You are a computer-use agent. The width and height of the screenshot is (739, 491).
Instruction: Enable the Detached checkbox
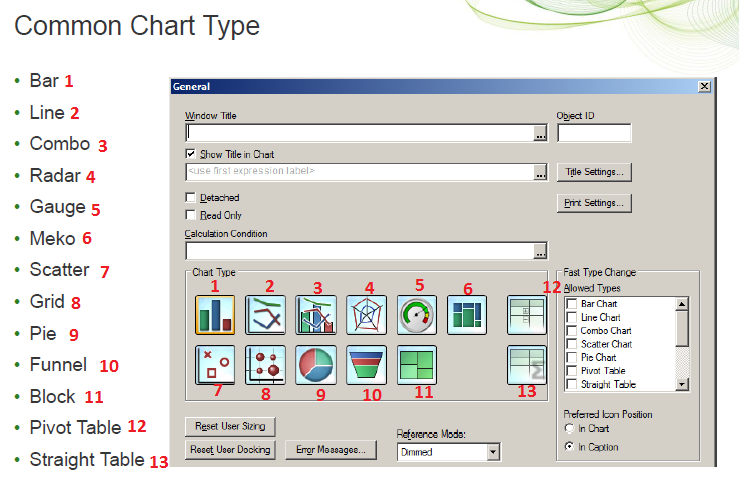190,197
